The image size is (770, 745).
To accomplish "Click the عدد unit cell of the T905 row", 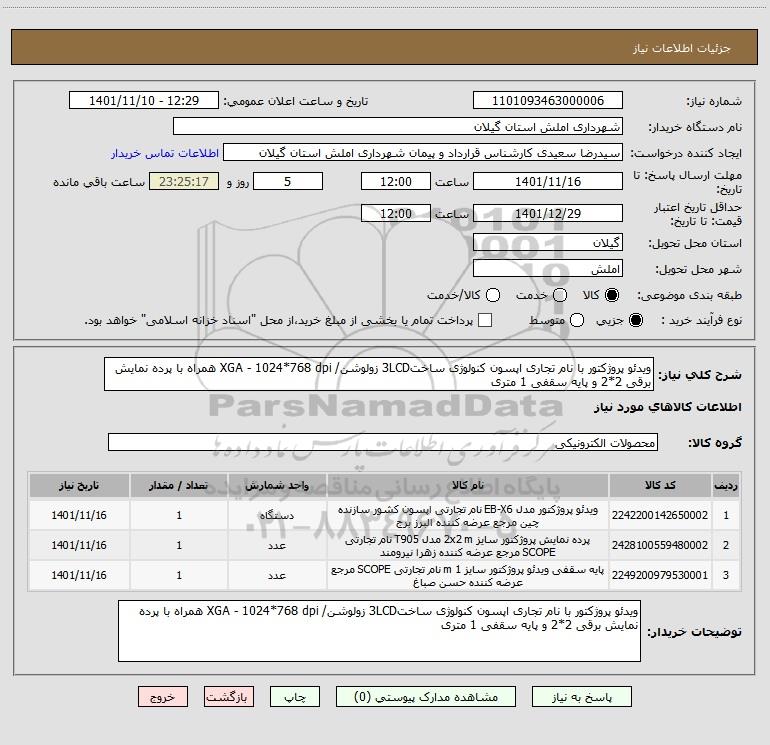I will pos(277,546).
